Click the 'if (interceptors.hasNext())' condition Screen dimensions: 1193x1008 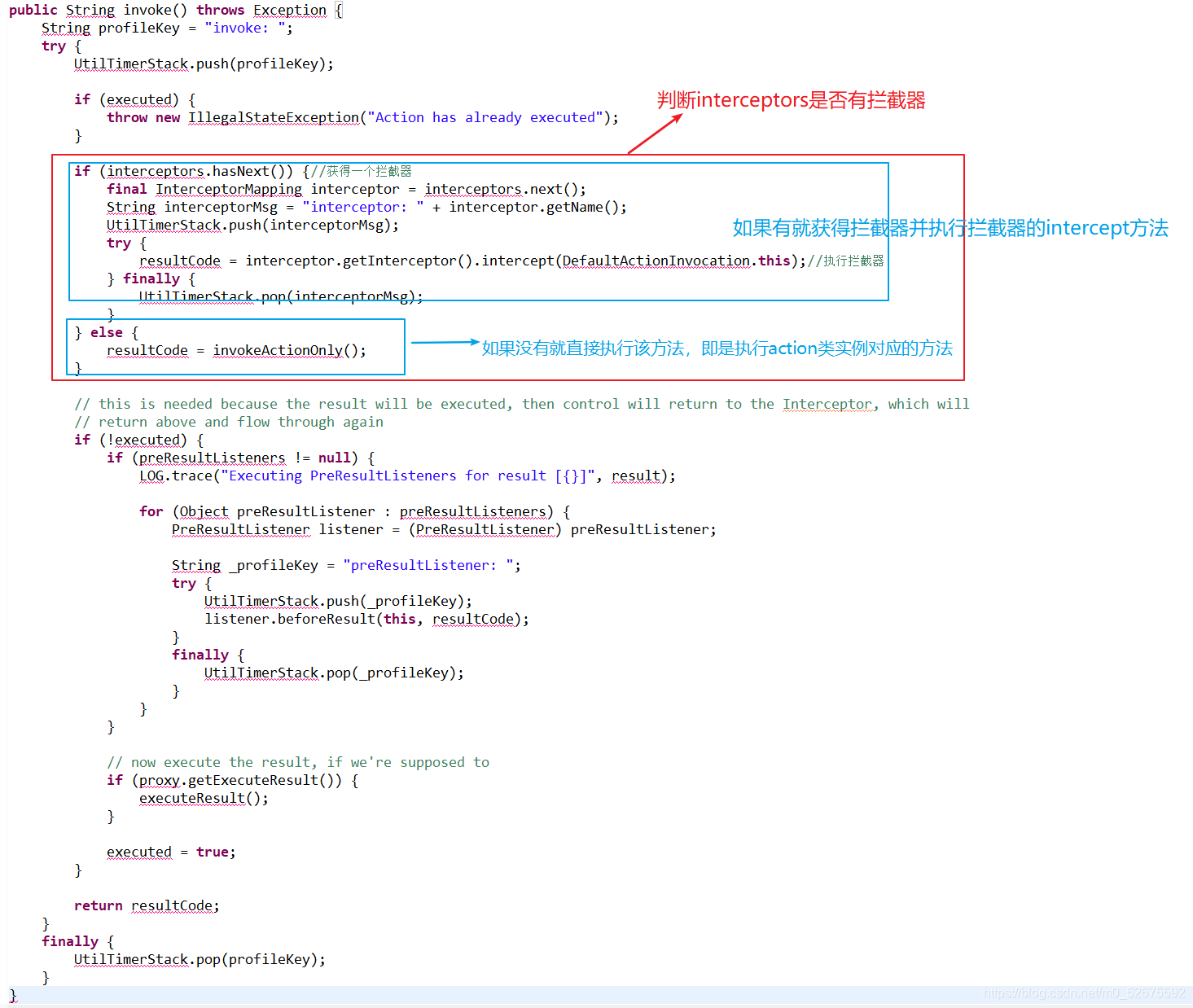pyautogui.click(x=183, y=171)
